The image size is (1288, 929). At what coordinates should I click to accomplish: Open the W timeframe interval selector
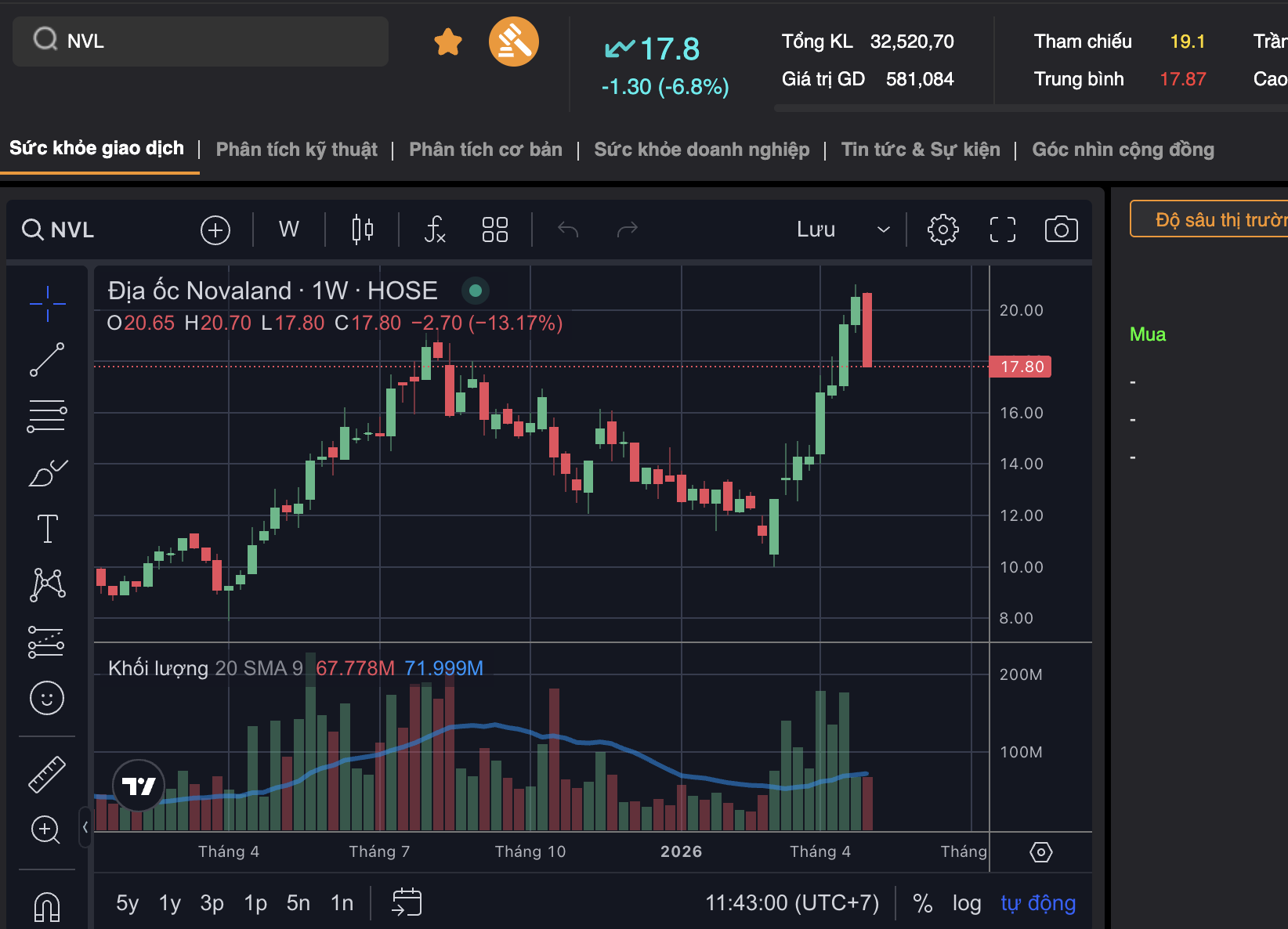288,230
